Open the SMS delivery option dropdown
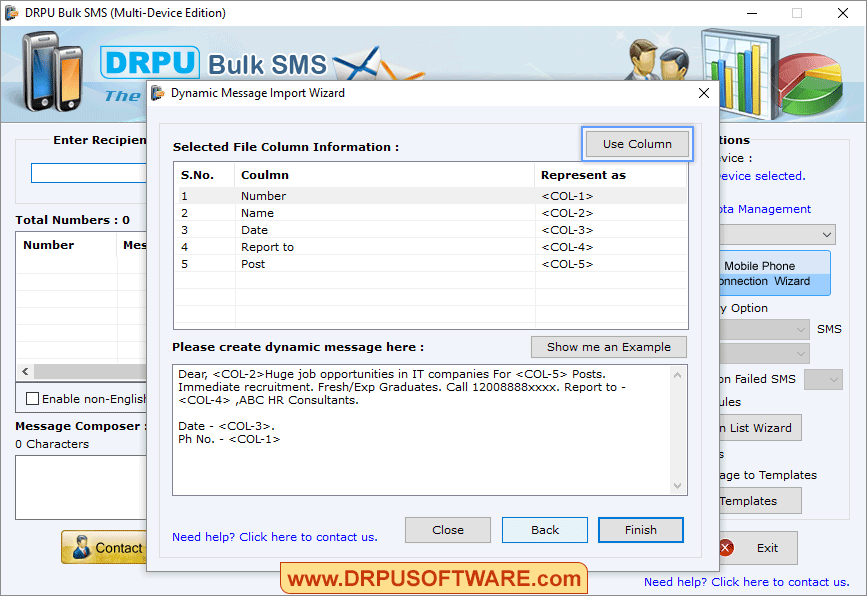Viewport: 867px width, 596px height. pyautogui.click(x=764, y=330)
